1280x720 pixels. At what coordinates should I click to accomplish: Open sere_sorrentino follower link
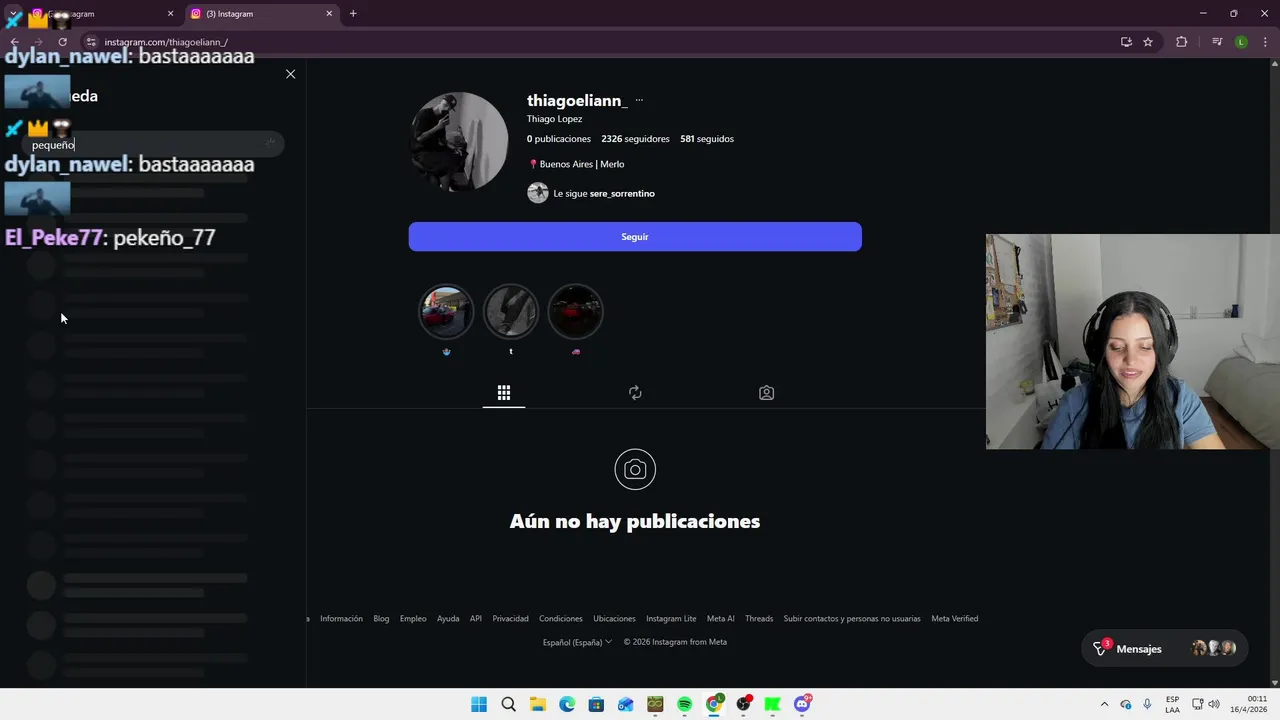pos(622,193)
